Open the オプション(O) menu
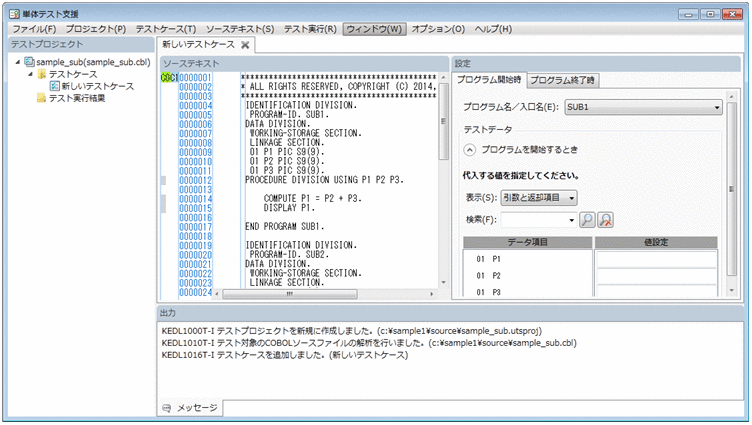 pyautogui.click(x=438, y=29)
